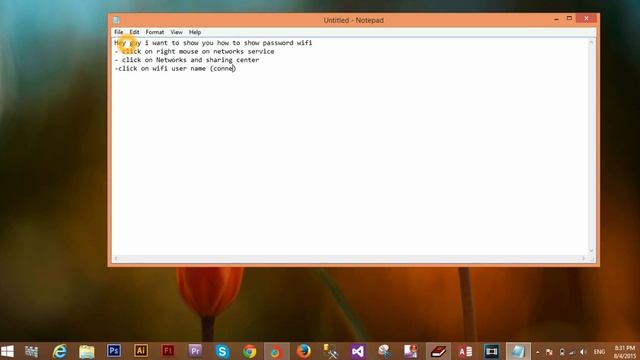Open Firefox from taskbar

click(303, 351)
